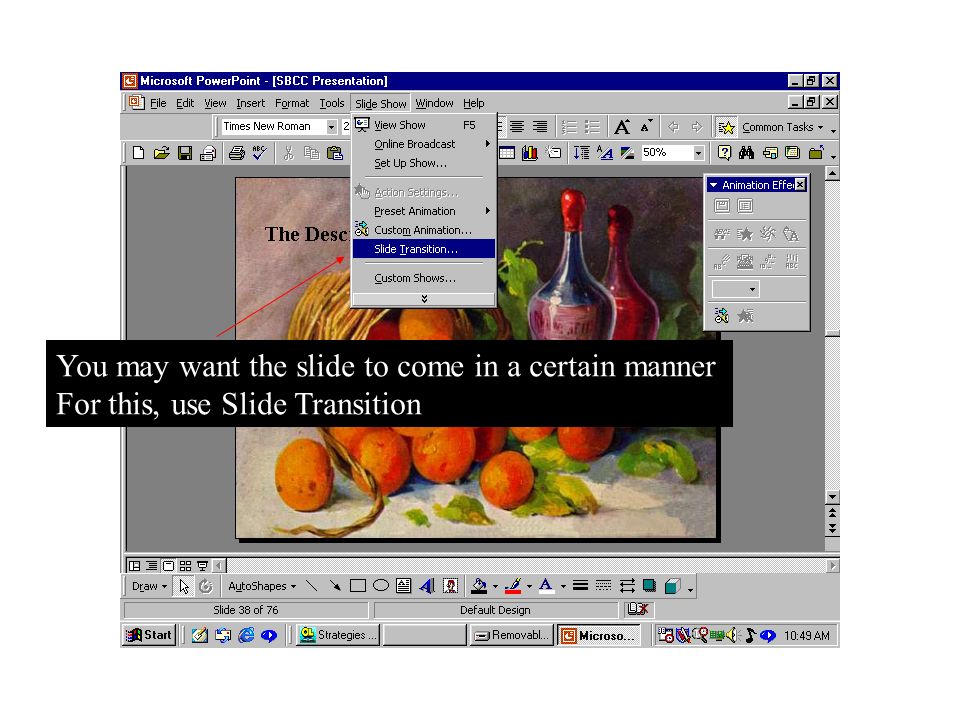Open the Times New Roman font dropdown
The height and width of the screenshot is (720, 960).
[x=331, y=127]
